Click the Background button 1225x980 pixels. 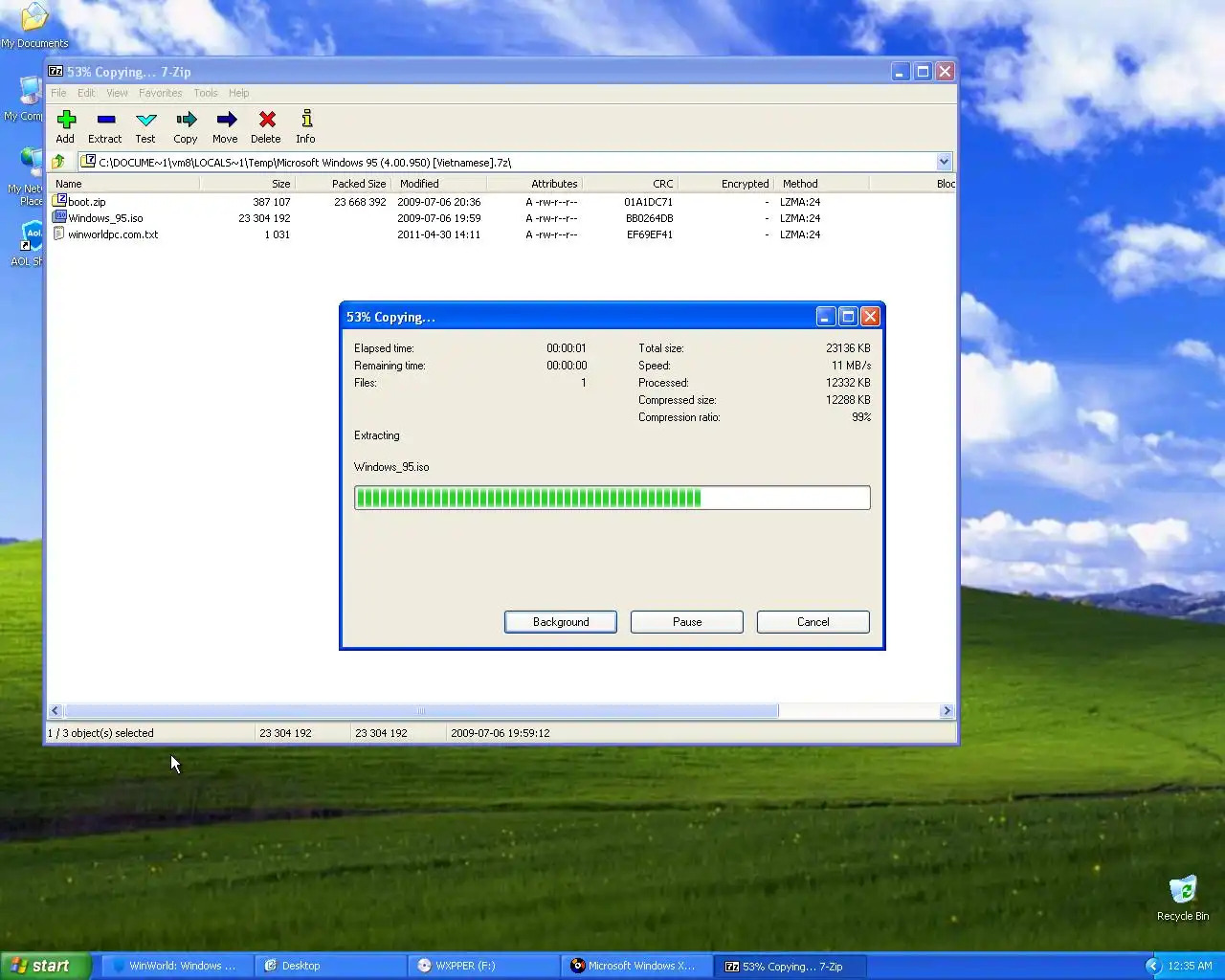pyautogui.click(x=561, y=622)
